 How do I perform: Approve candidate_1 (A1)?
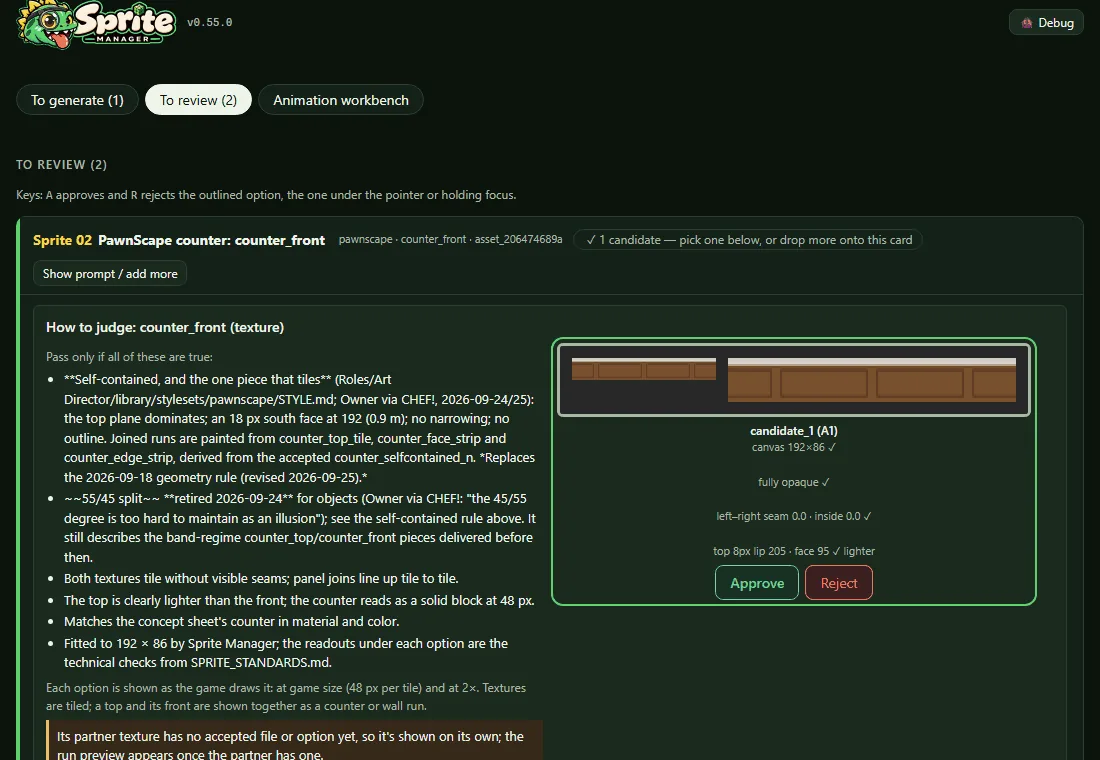pos(756,582)
